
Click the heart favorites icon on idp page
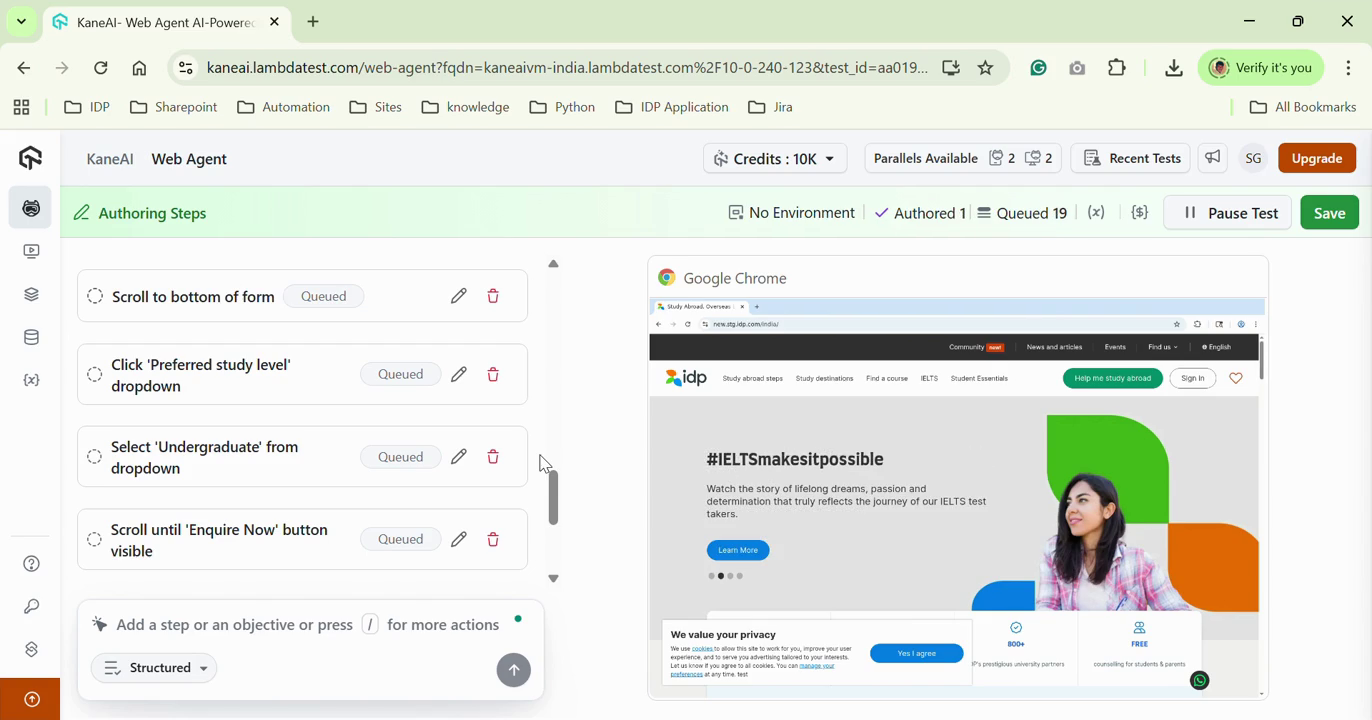coord(1236,378)
